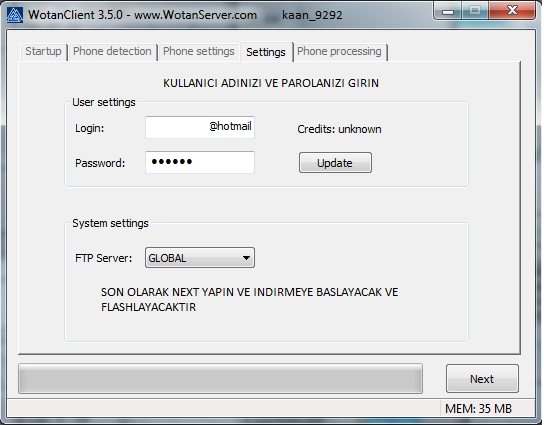544x425 pixels.
Task: Minimize the WotanClient window
Action: 448,10
